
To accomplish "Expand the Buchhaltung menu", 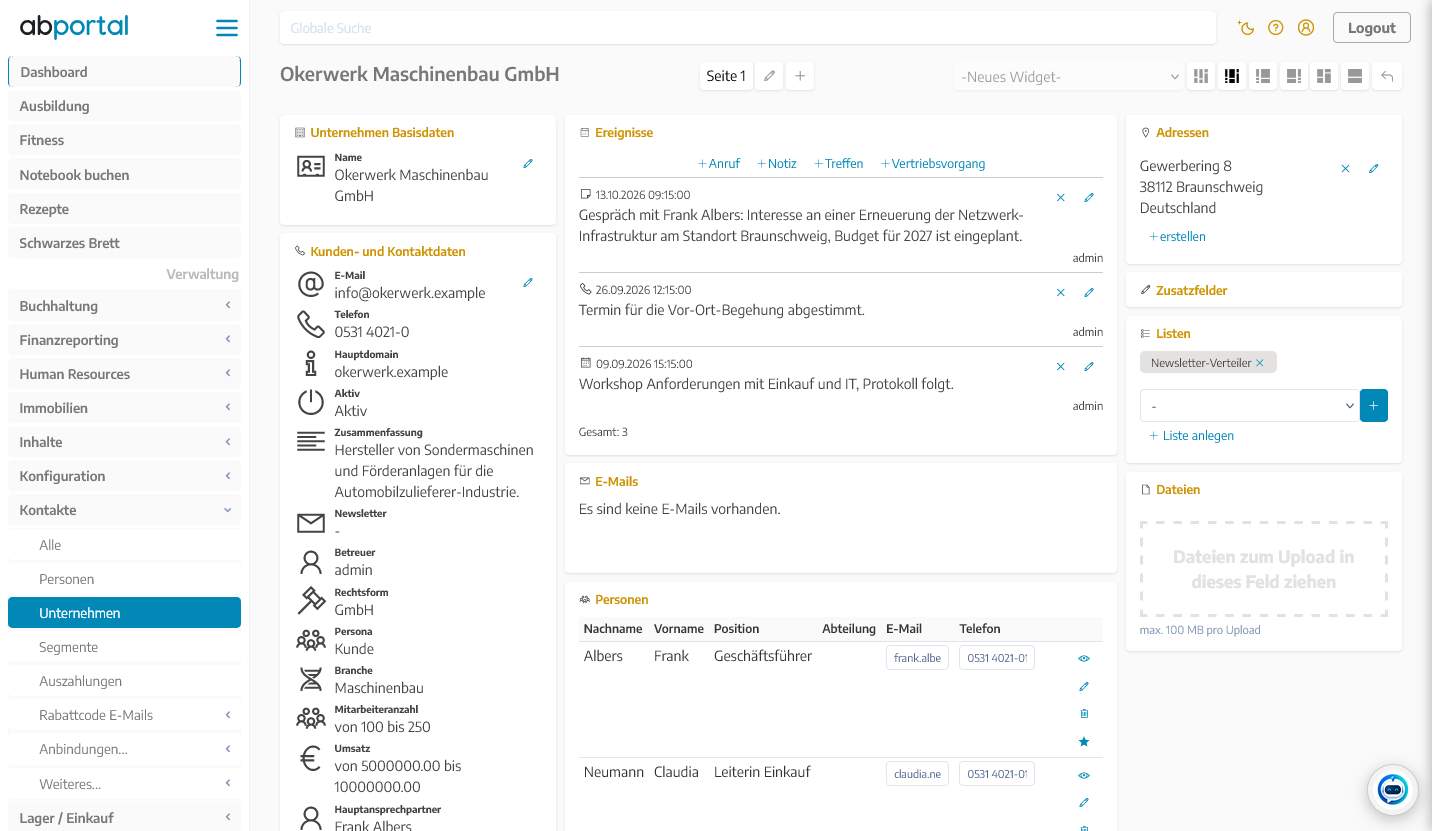I will point(124,306).
